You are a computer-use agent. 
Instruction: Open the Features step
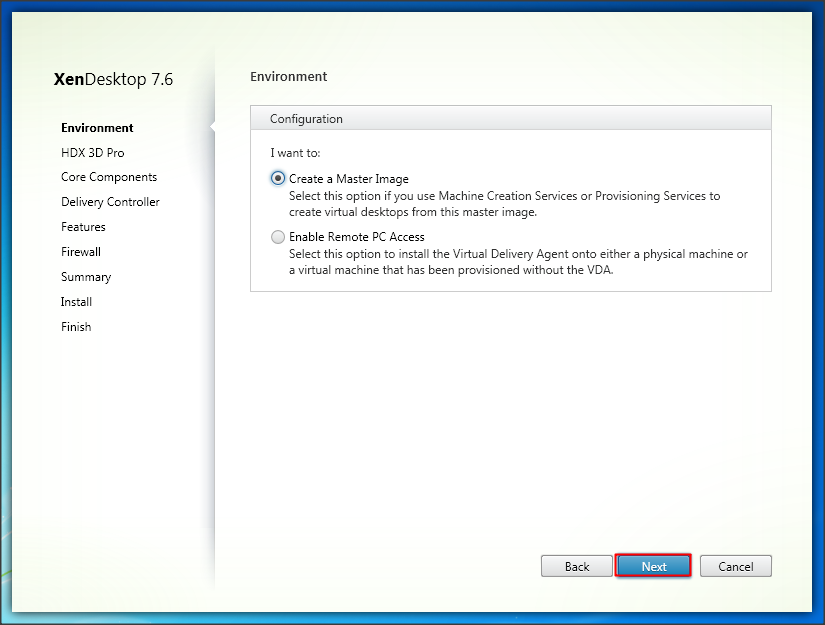click(x=83, y=227)
